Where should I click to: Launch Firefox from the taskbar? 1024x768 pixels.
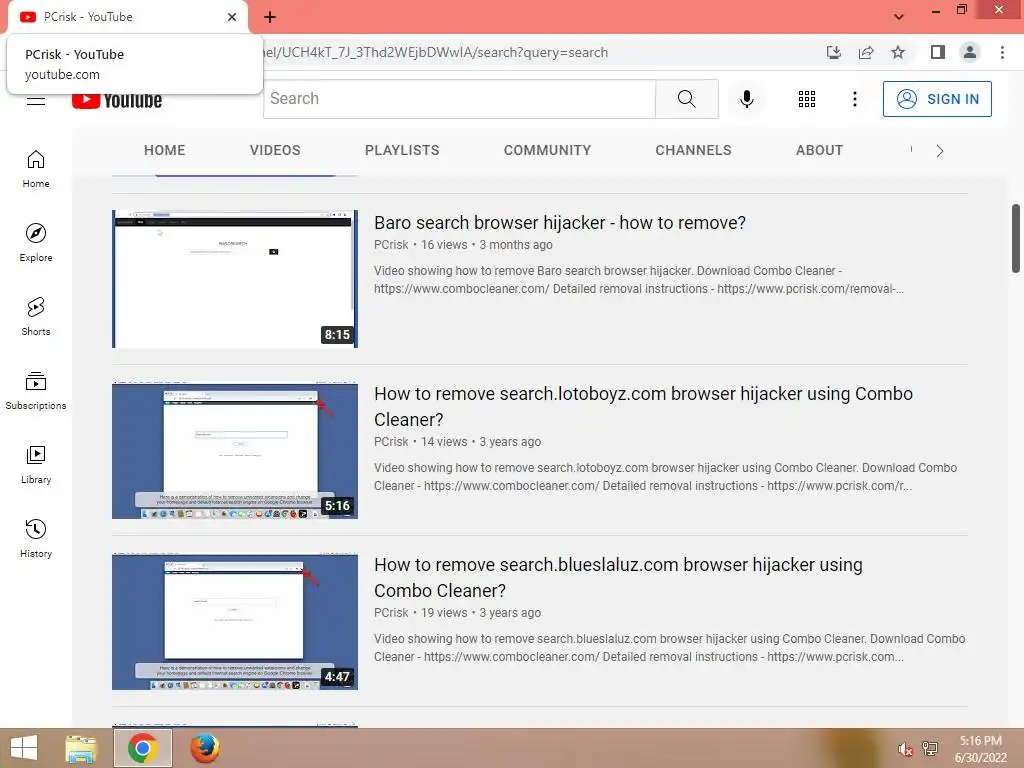pos(204,748)
